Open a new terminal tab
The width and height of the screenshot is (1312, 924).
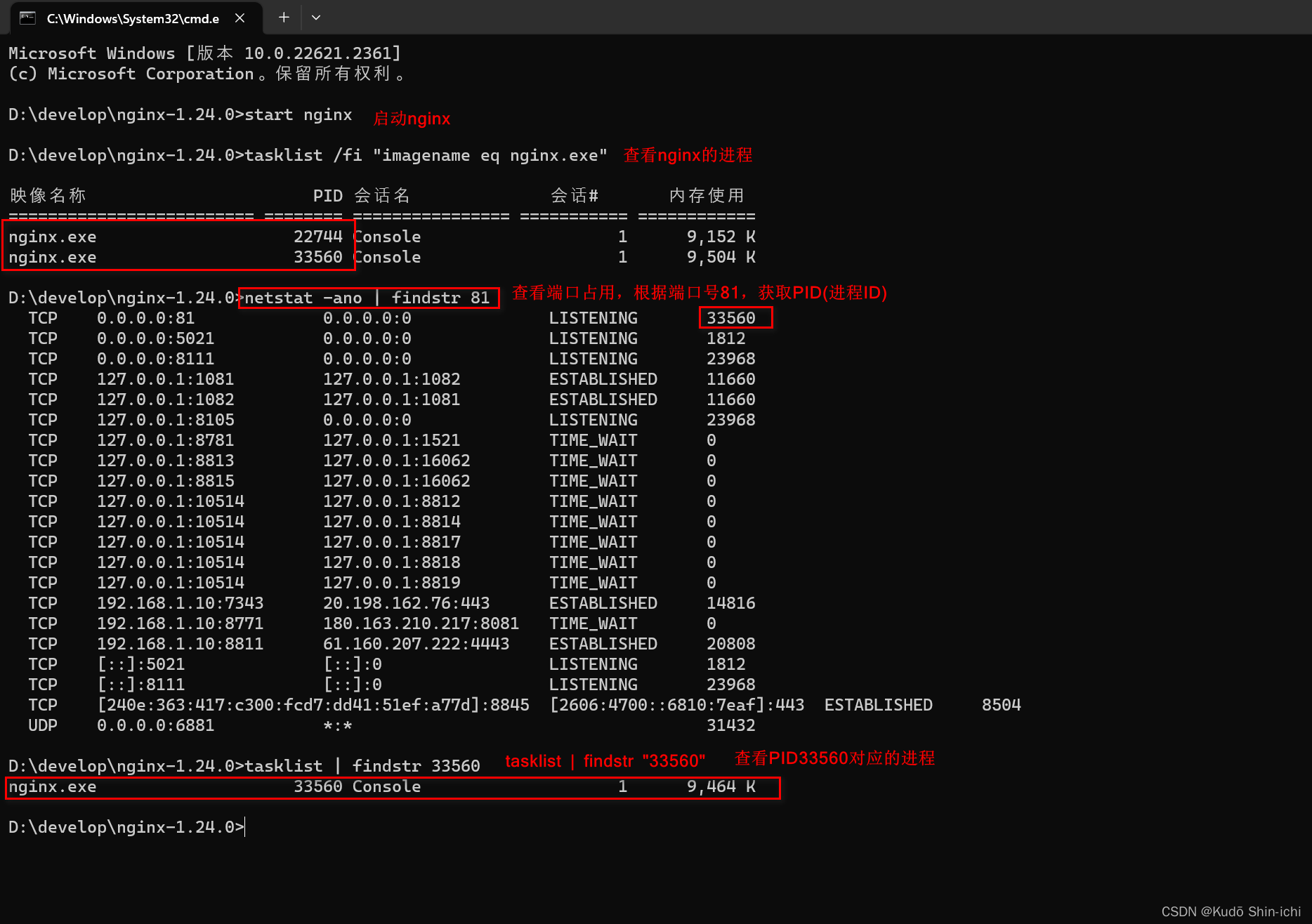tap(284, 18)
